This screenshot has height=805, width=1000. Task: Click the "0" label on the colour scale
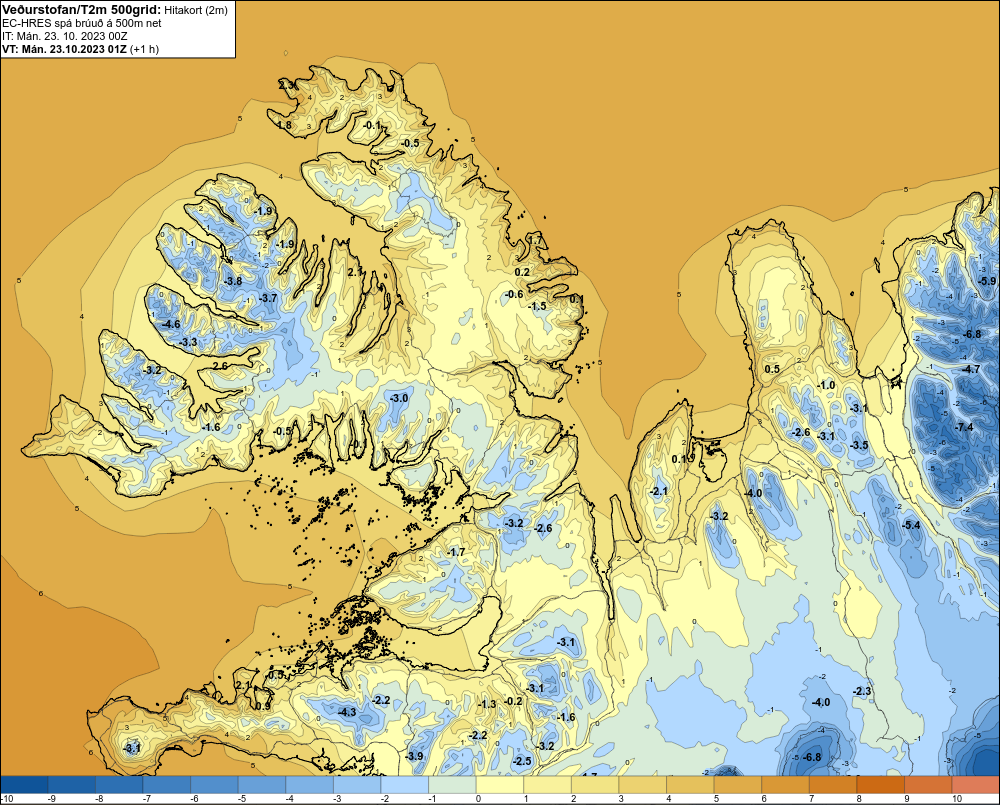point(478,799)
